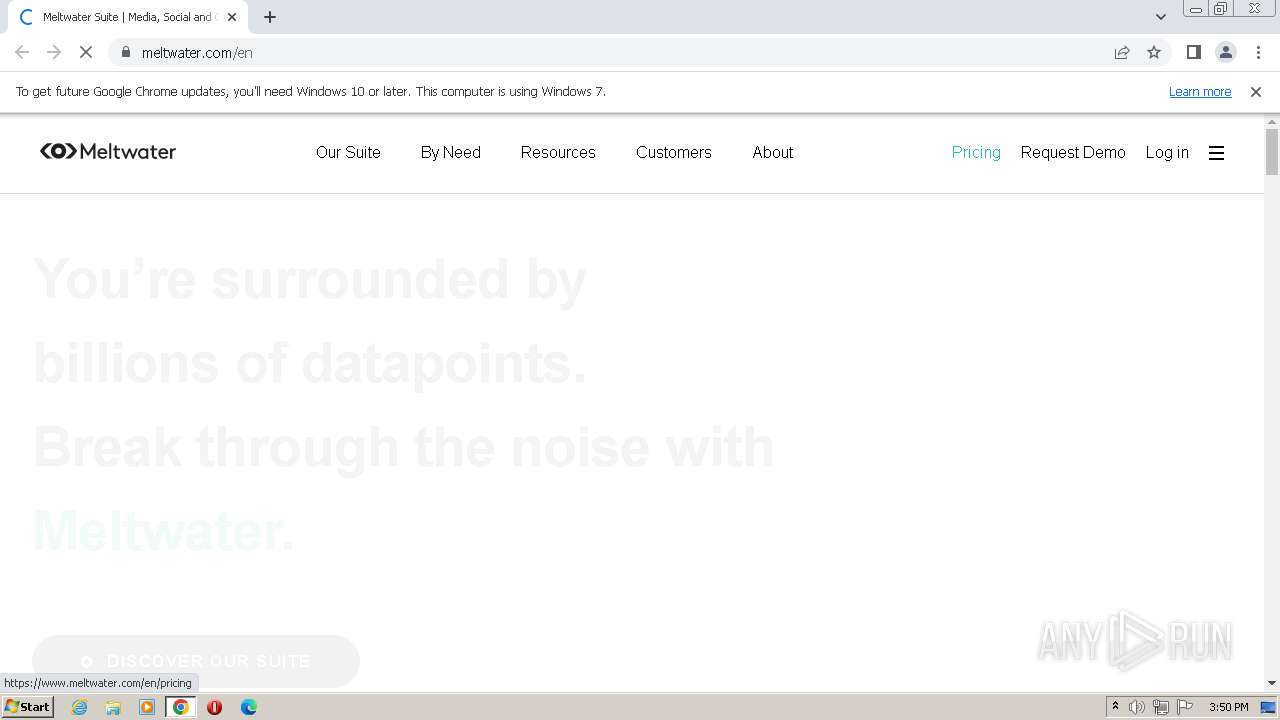This screenshot has height=720, width=1280.
Task: Open the network tray icon
Action: coord(1161,707)
